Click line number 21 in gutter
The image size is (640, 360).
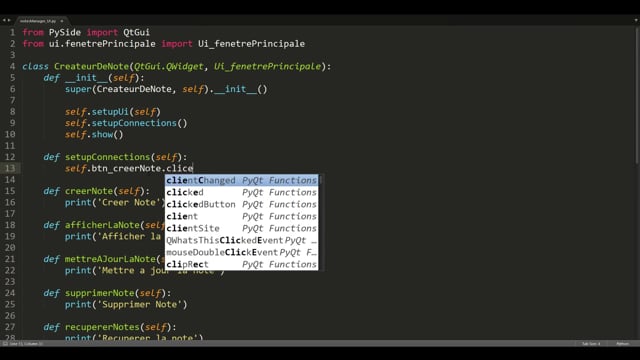coord(10,259)
